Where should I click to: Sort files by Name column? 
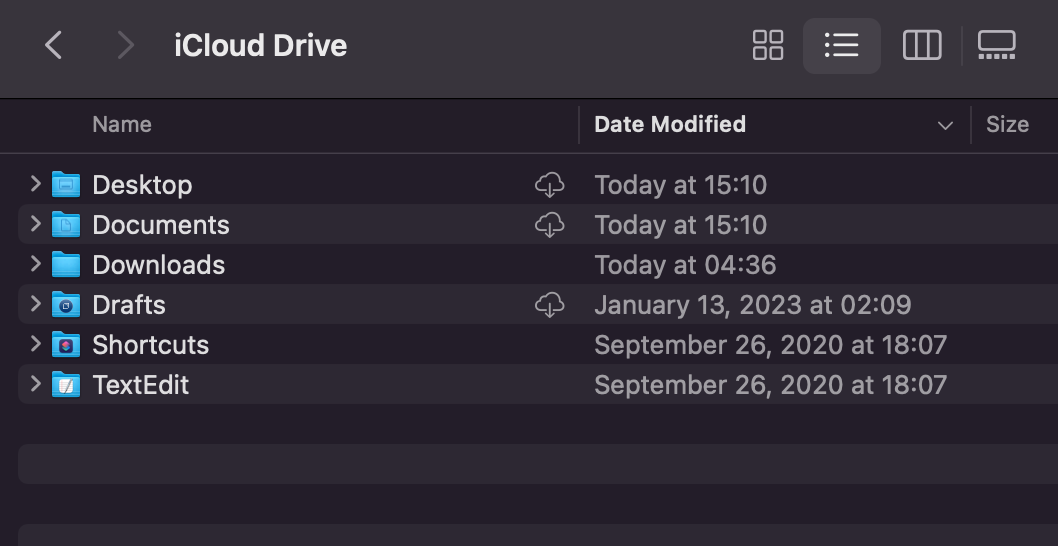[x=122, y=125]
